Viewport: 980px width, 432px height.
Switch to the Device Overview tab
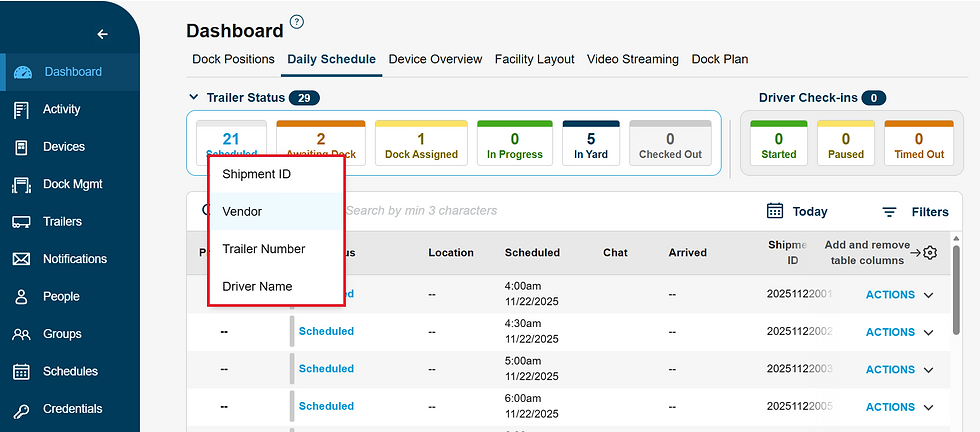(435, 59)
